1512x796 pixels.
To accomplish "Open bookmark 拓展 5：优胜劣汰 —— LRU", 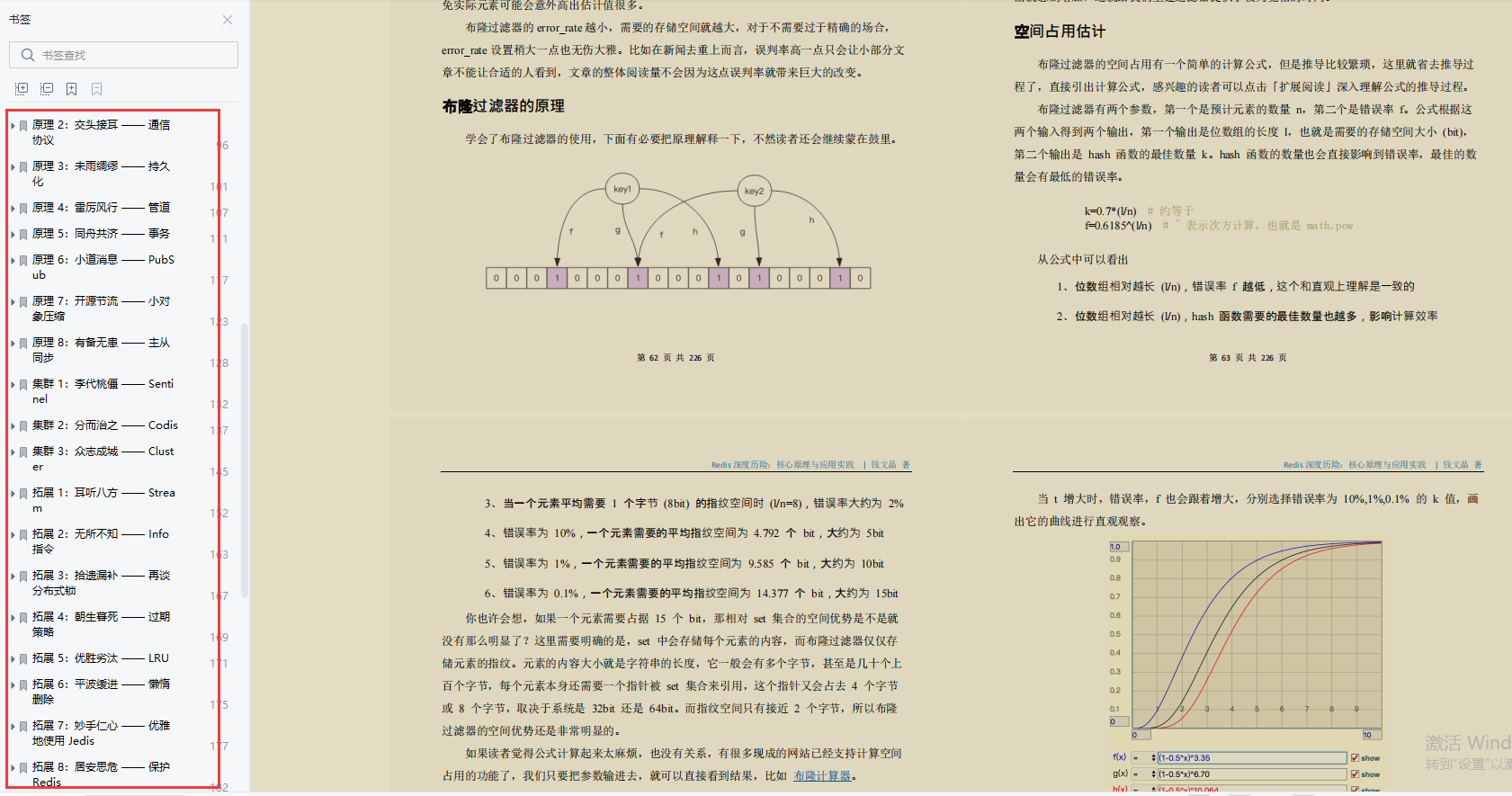I will point(101,658).
